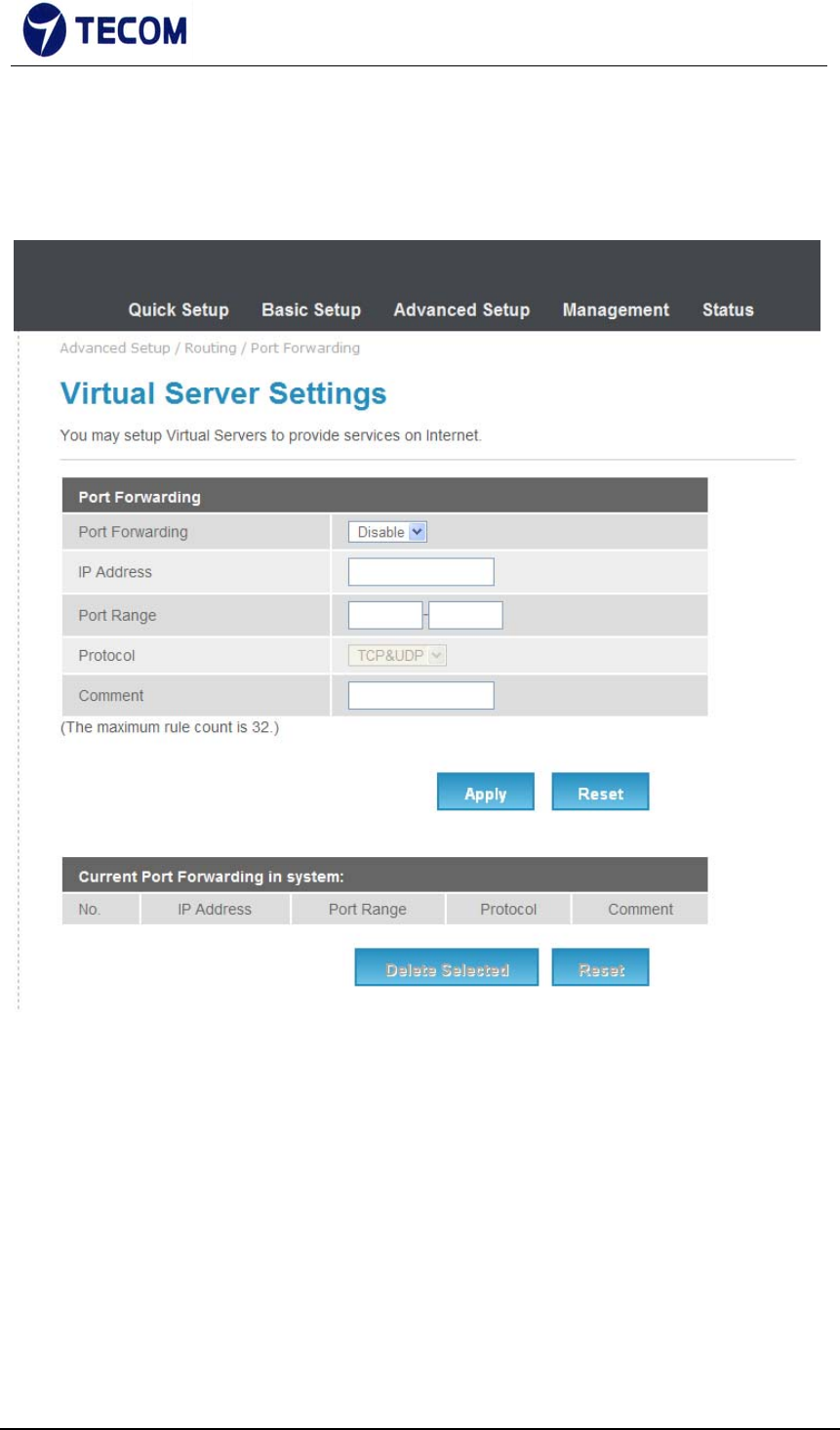Click the 'Current Port Forwarding in system:' header
The image size is (840, 1430).
[384, 876]
